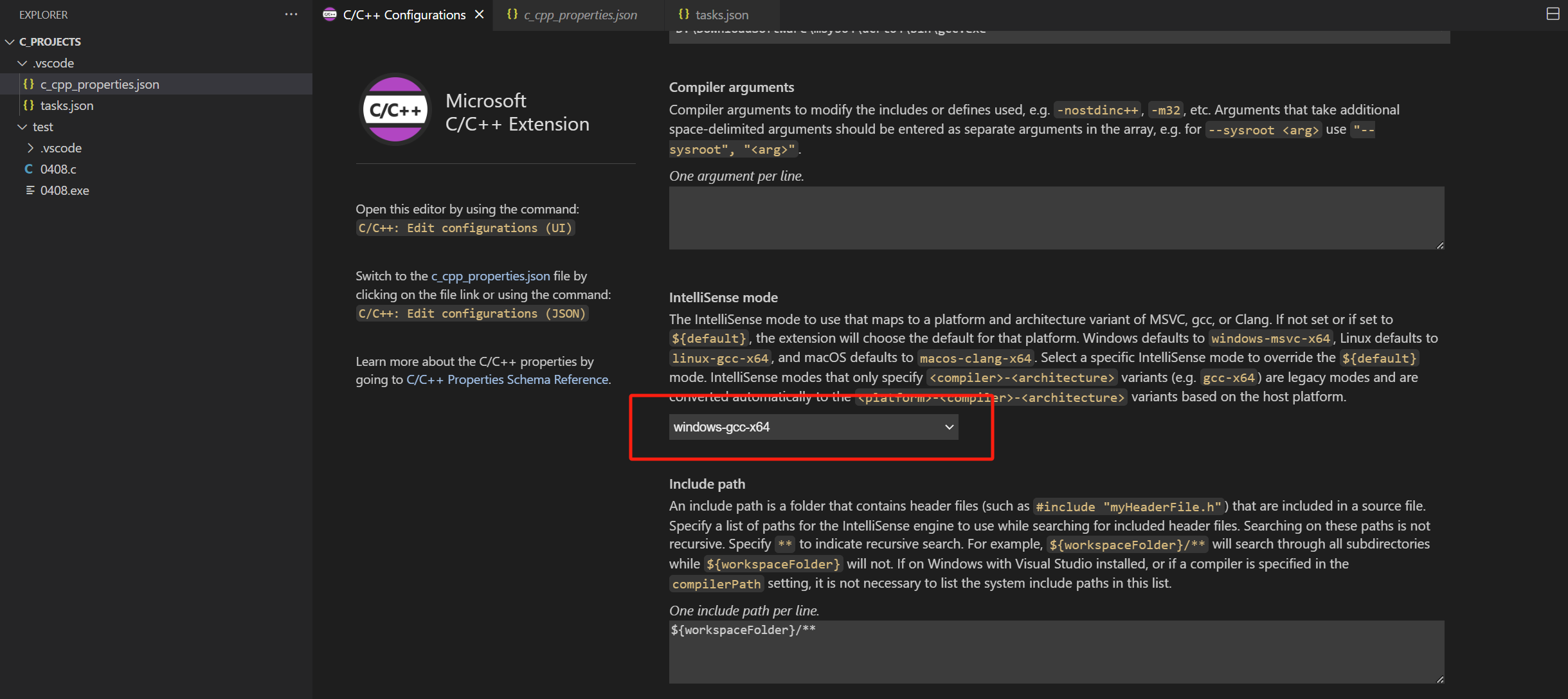Run the C/C++: Edit configurations (UI) command
Viewport: 1568px width, 699px height.
click(x=465, y=228)
